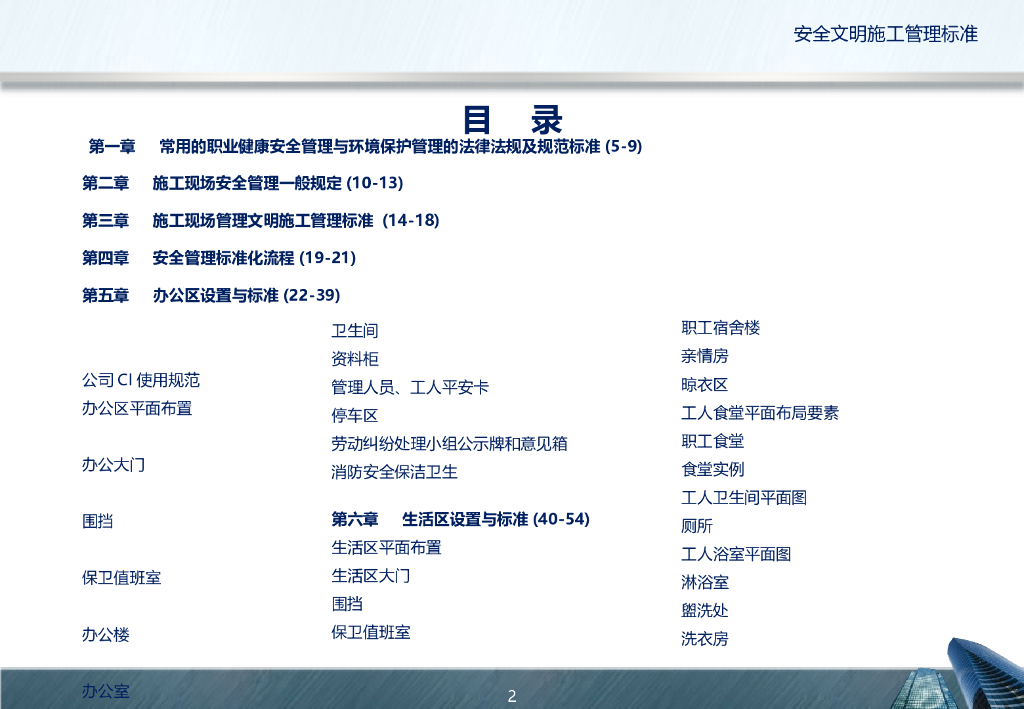This screenshot has height=709, width=1024.
Task: Select 工人食堂平面布局要素 entry
Action: [x=760, y=413]
